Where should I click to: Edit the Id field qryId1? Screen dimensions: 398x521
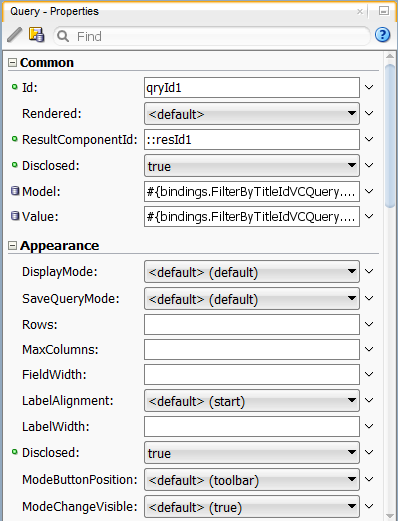pyautogui.click(x=252, y=88)
